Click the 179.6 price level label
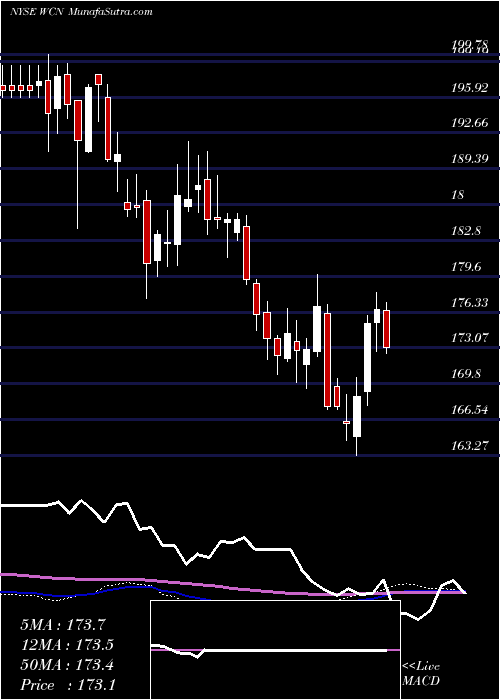The image size is (500, 700). click(x=466, y=267)
